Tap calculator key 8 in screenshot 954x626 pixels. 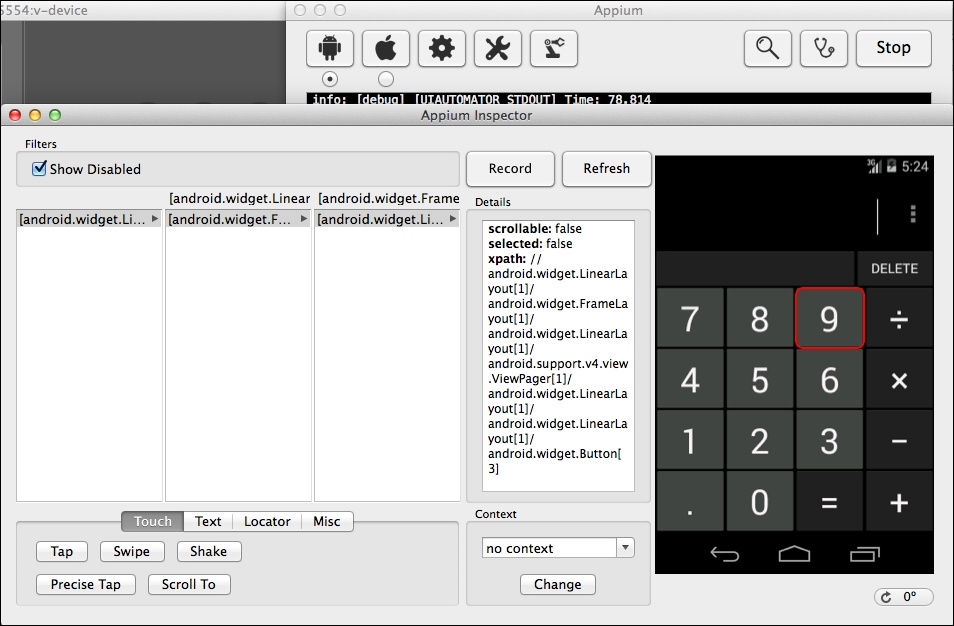[x=759, y=318]
